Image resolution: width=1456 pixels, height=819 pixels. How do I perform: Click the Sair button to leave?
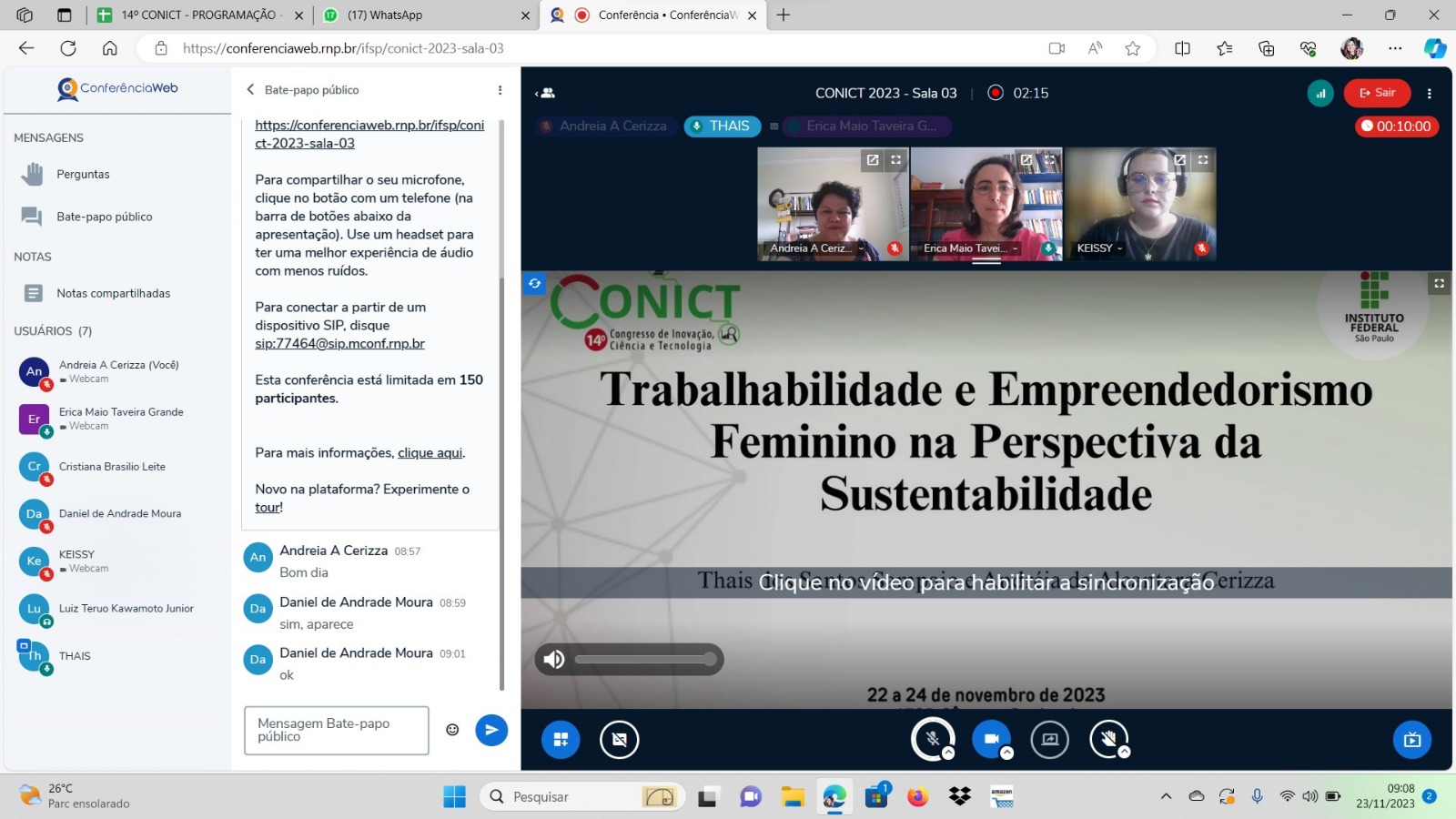tap(1377, 93)
